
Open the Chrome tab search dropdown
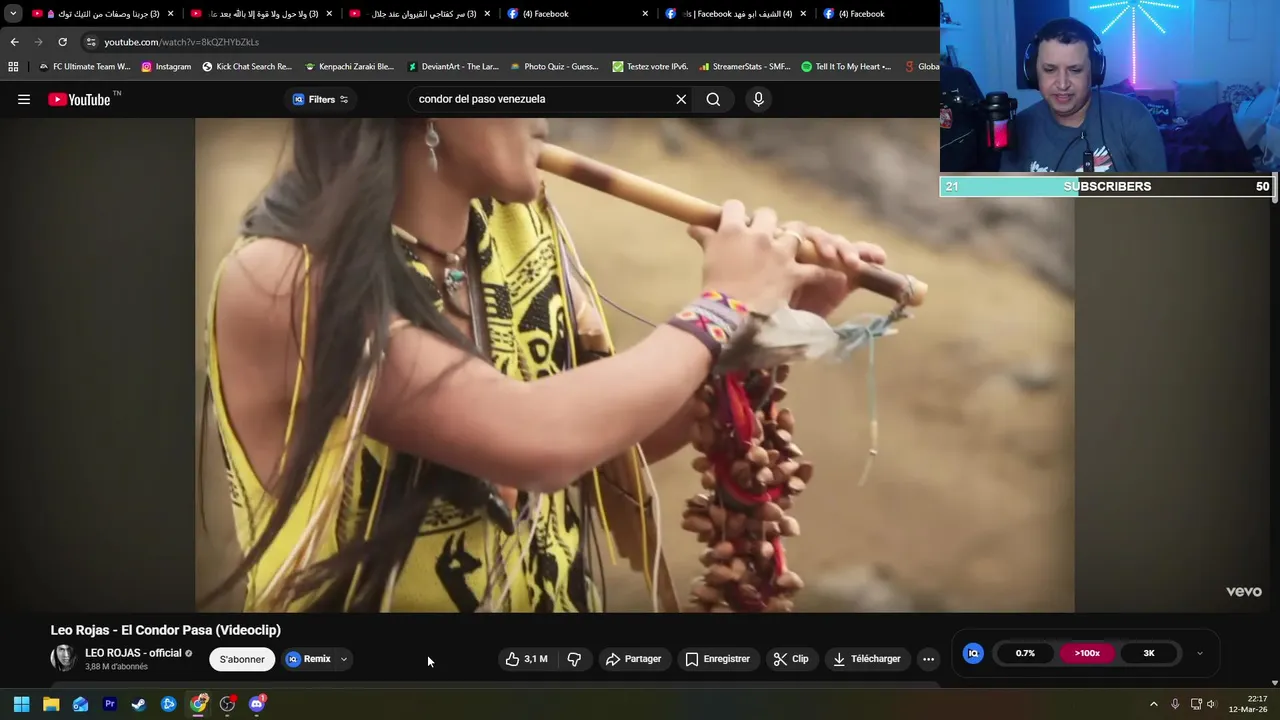point(13,14)
